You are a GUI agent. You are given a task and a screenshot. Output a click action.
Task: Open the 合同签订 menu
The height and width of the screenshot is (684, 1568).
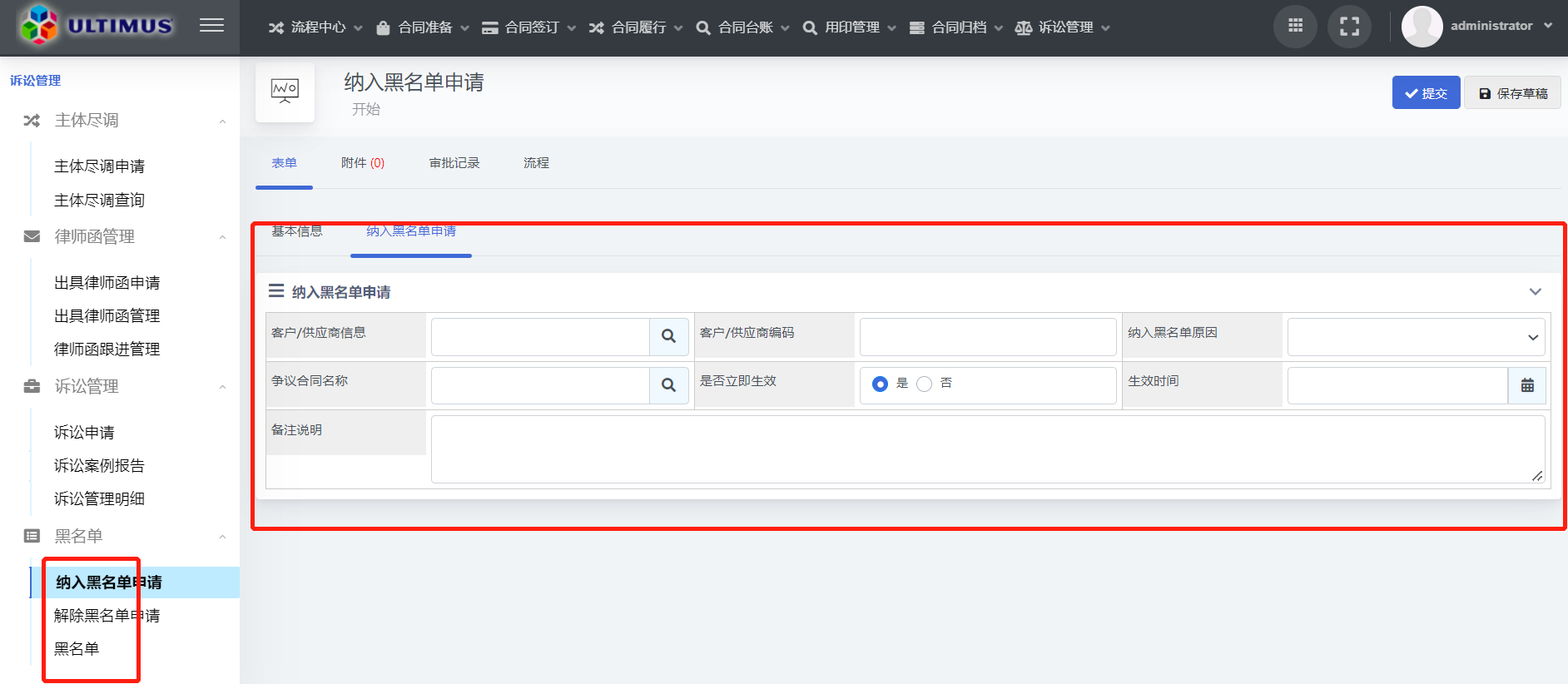click(529, 27)
